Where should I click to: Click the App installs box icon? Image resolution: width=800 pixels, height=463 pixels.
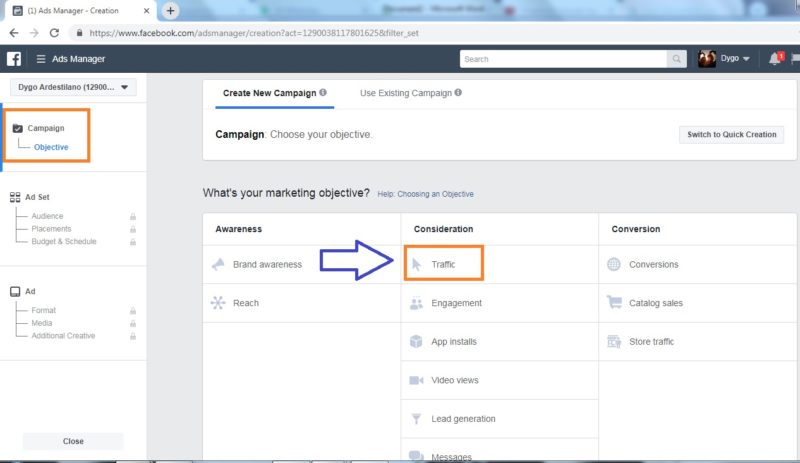(x=416, y=342)
